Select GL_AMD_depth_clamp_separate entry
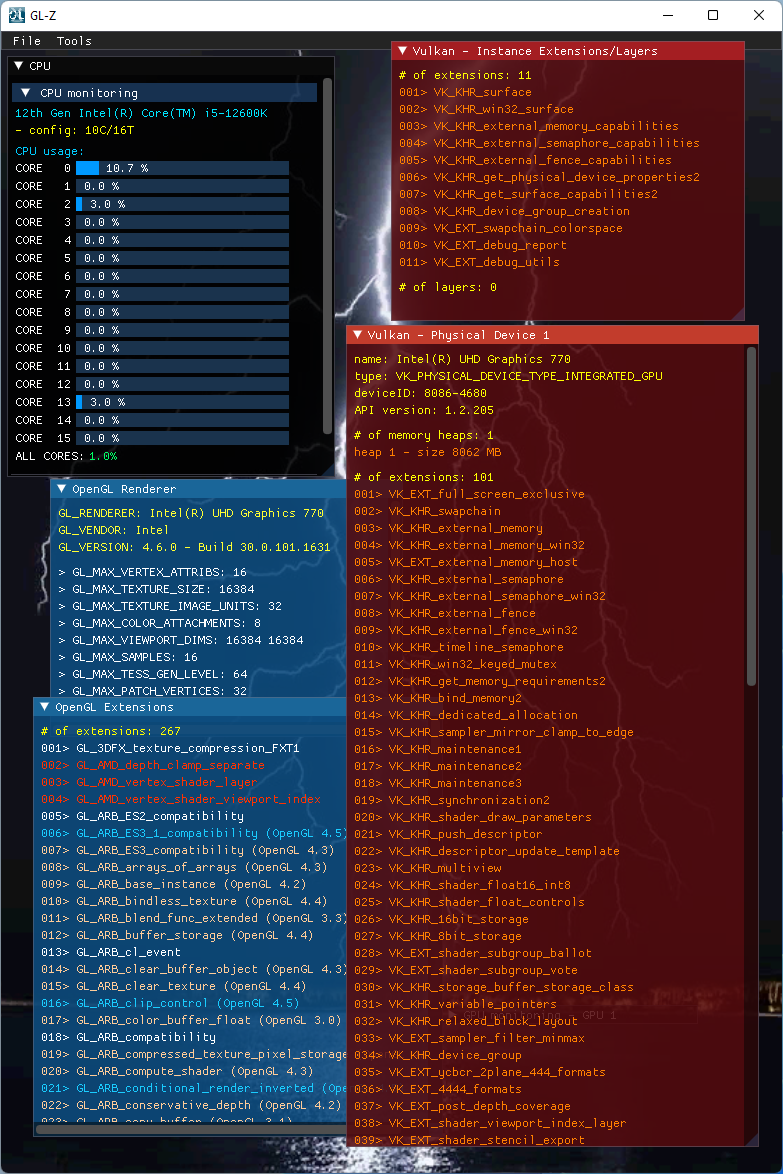This screenshot has height=1174, width=783. click(153, 765)
